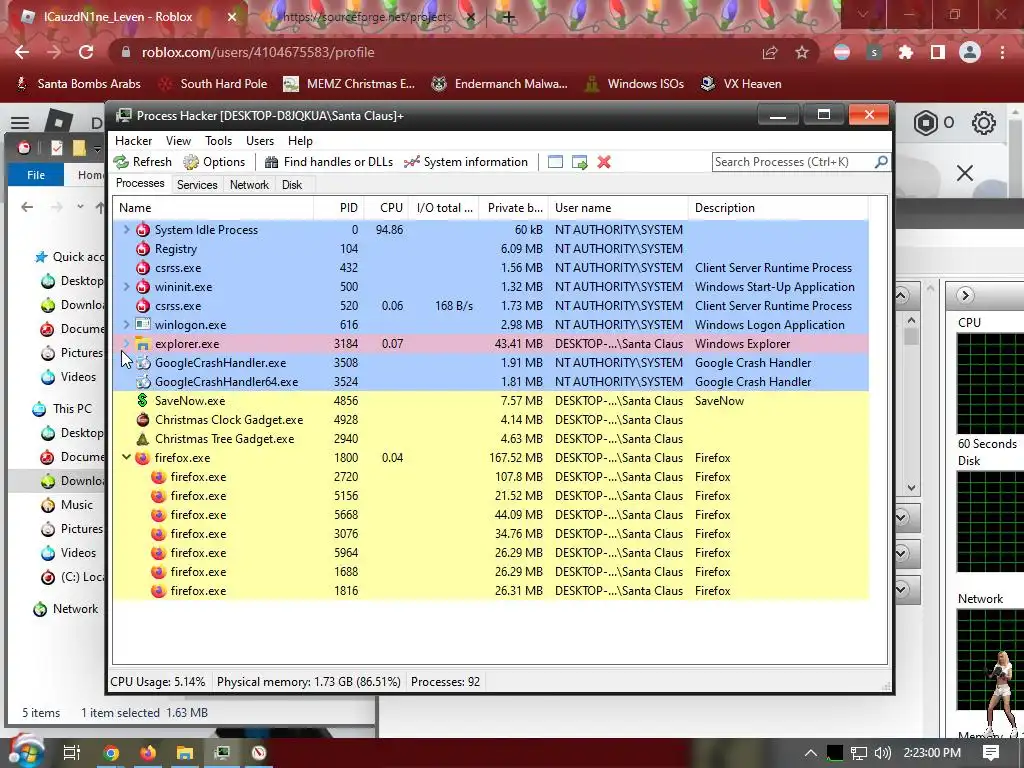Image resolution: width=1024 pixels, height=768 pixels.
Task: Click the search magnifier icon in Process Hacker
Action: click(881, 161)
